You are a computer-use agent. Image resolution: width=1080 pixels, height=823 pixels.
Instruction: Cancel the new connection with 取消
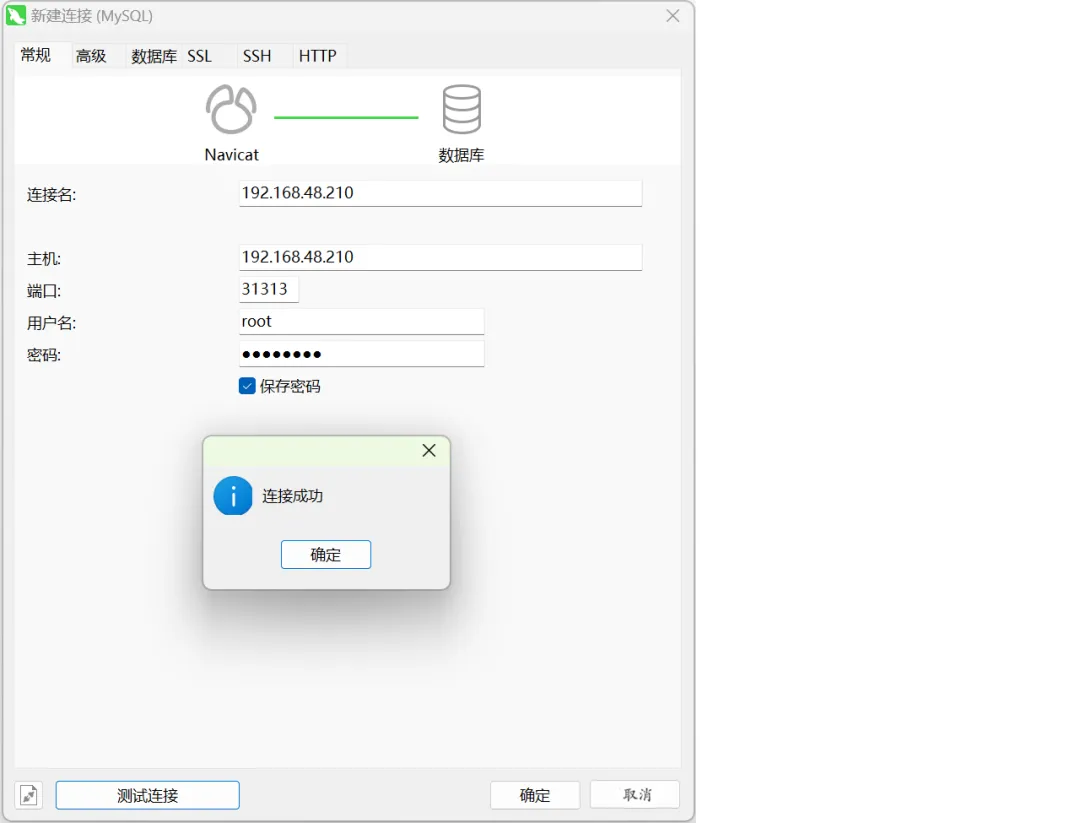[635, 796]
